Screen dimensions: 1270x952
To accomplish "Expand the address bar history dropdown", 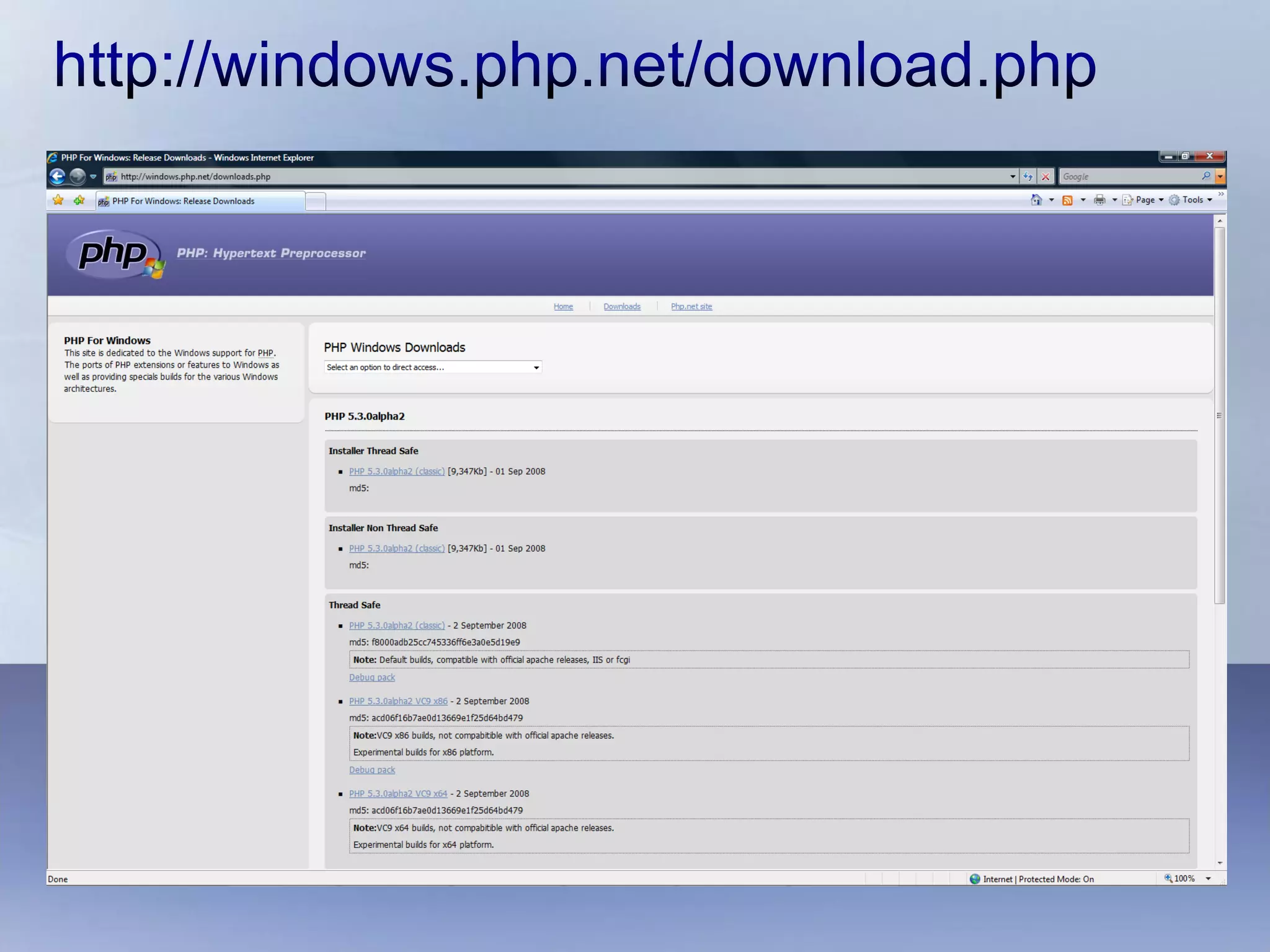I will [1013, 177].
